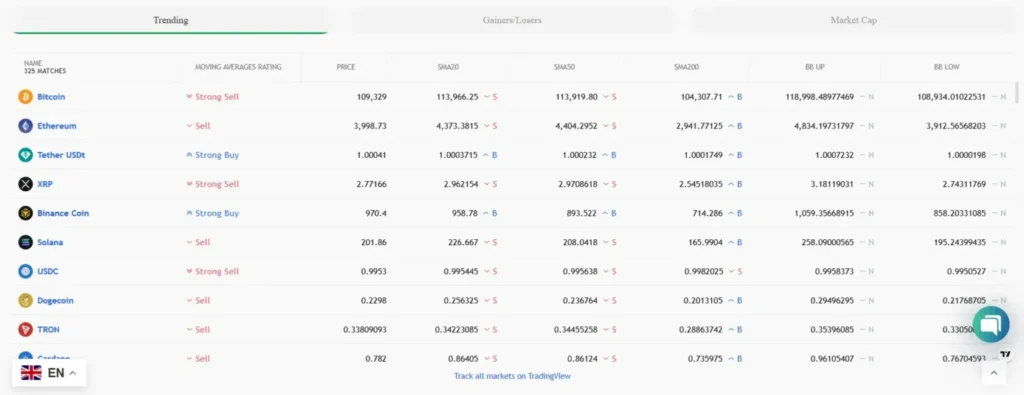
Task: Sort by the Price column header
Action: point(346,67)
